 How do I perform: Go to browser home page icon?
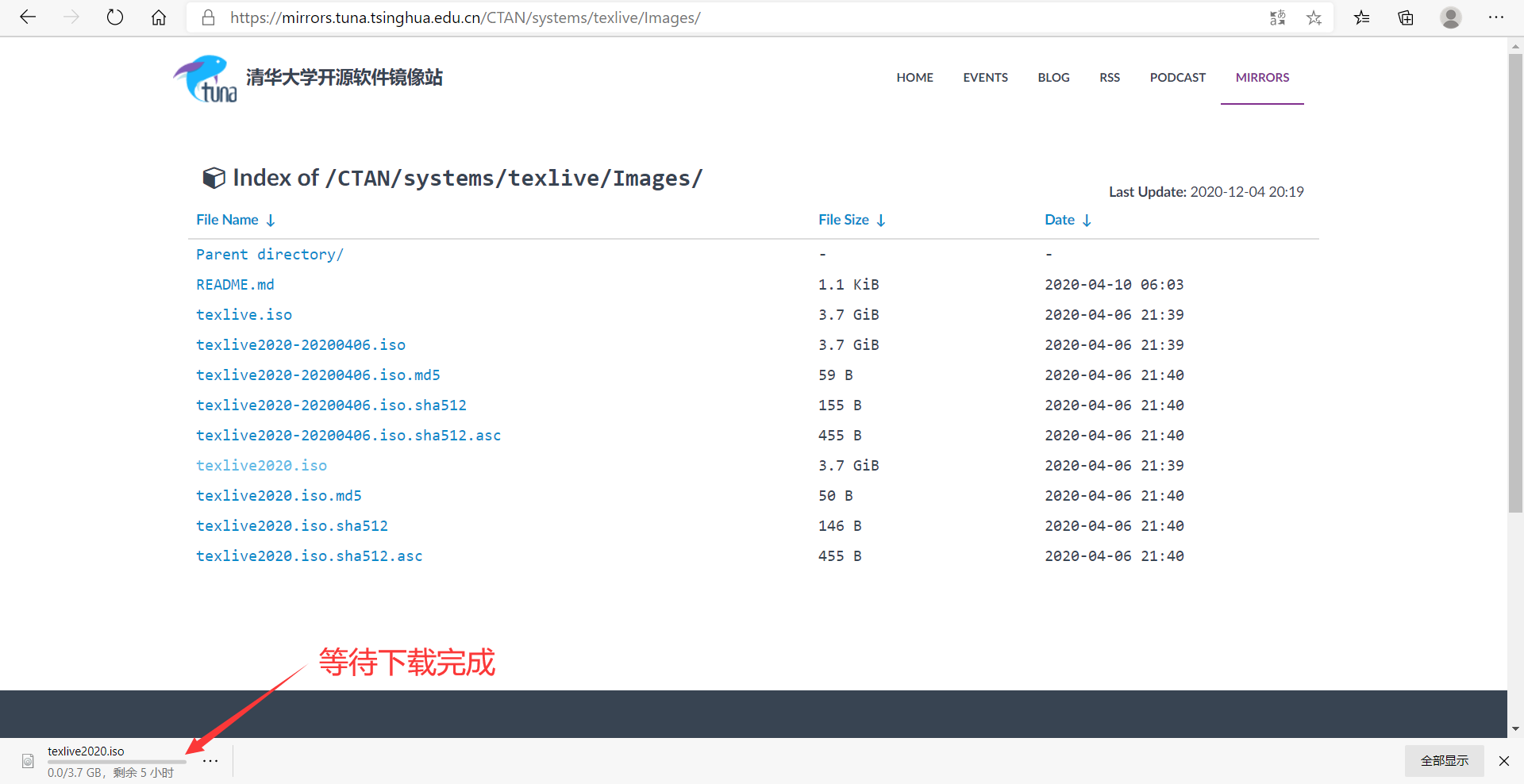[159, 17]
